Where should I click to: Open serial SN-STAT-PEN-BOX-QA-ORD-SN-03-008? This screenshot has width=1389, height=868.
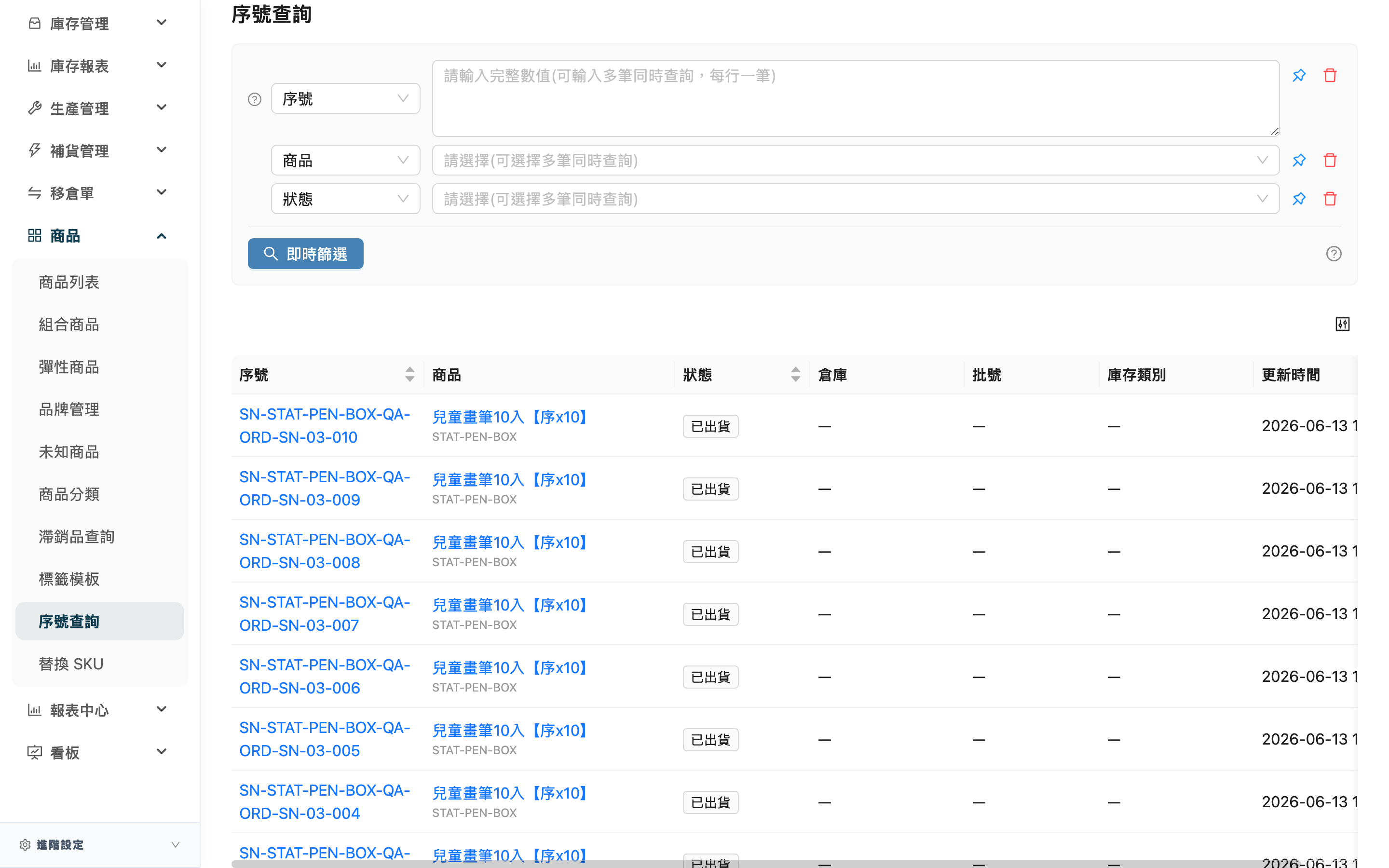coord(325,551)
